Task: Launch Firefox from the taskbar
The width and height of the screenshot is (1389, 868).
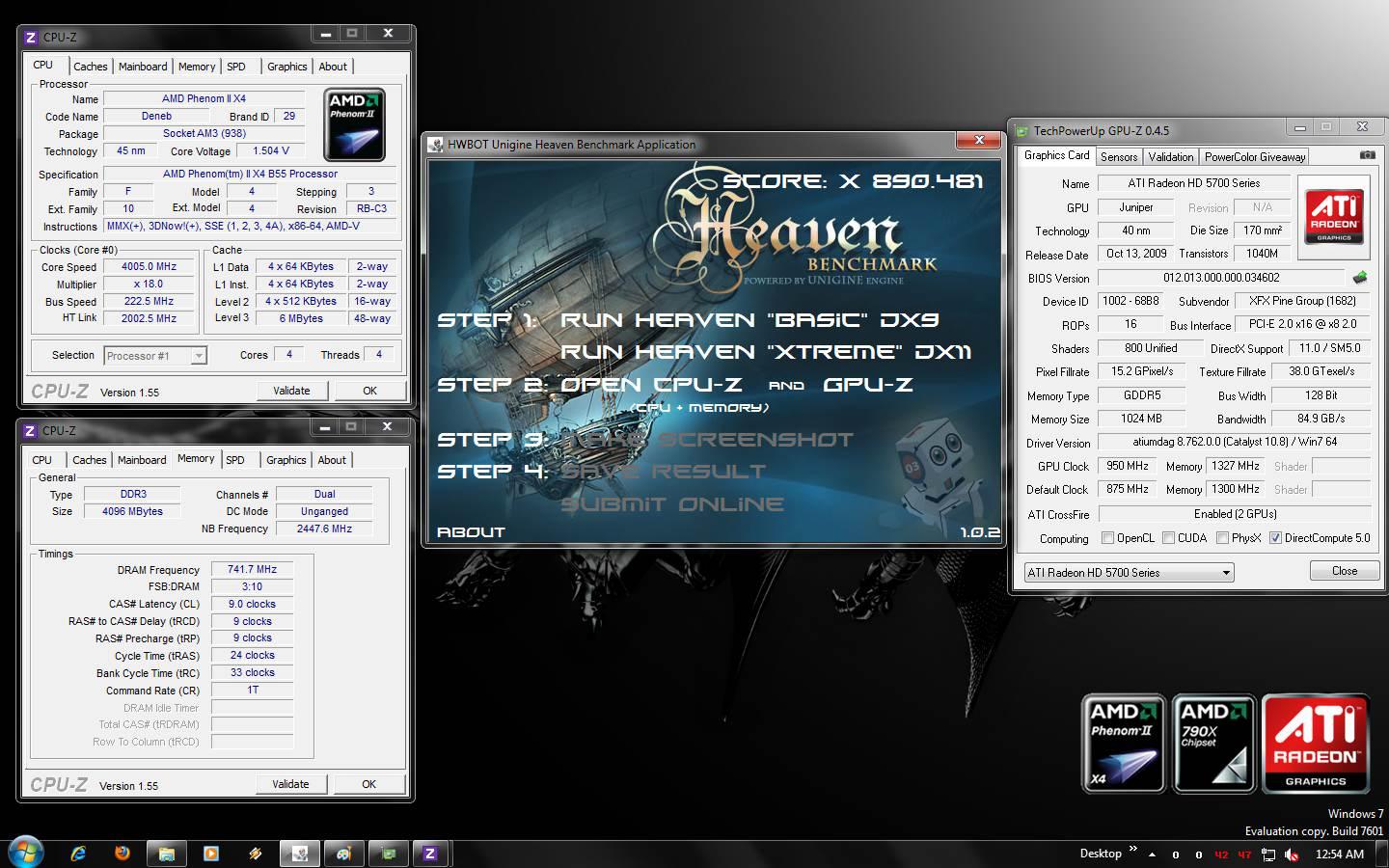Action: [x=123, y=854]
